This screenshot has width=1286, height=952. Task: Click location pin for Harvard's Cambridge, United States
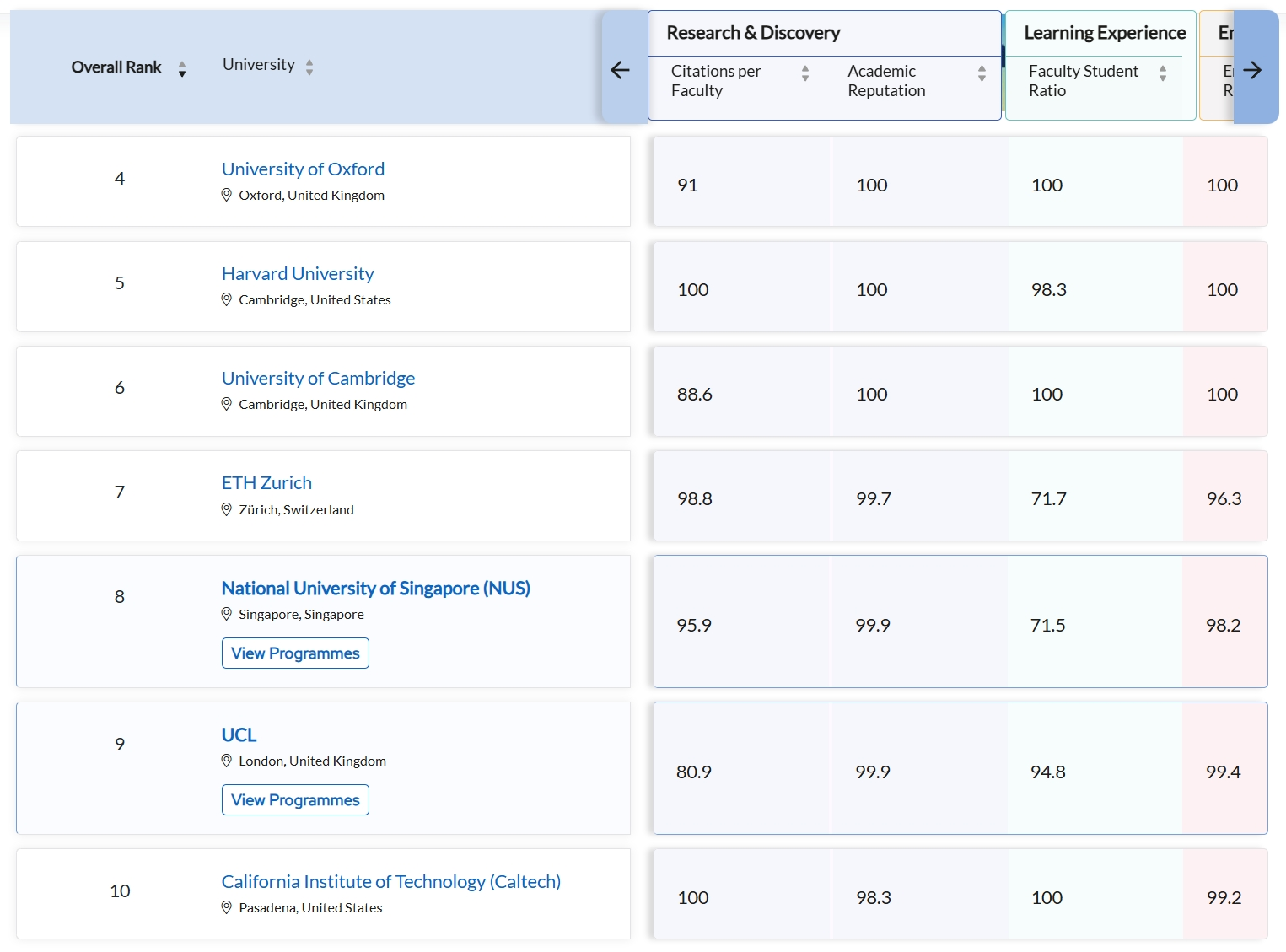(x=226, y=299)
